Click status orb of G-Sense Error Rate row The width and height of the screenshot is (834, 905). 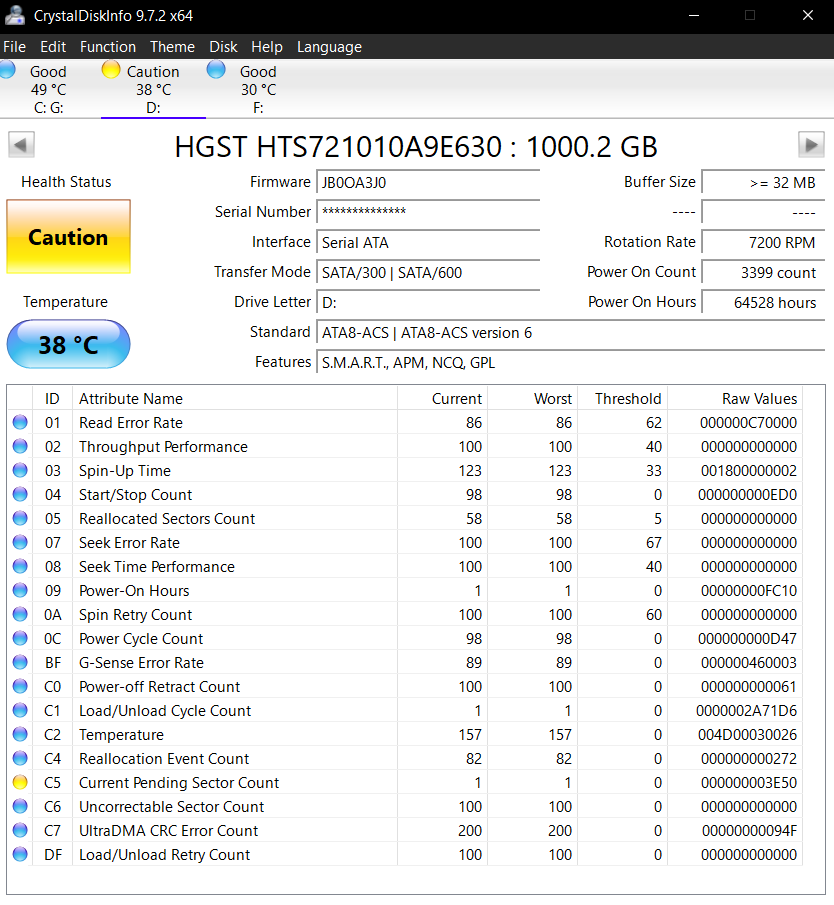pyautogui.click(x=20, y=663)
